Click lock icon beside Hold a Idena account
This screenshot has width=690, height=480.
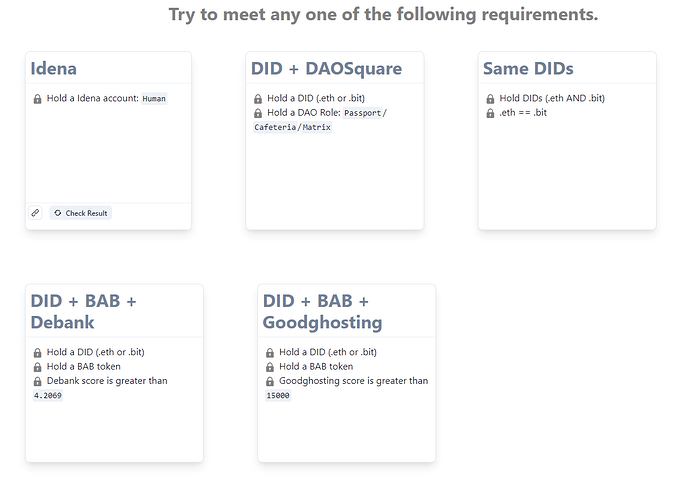tap(37, 99)
